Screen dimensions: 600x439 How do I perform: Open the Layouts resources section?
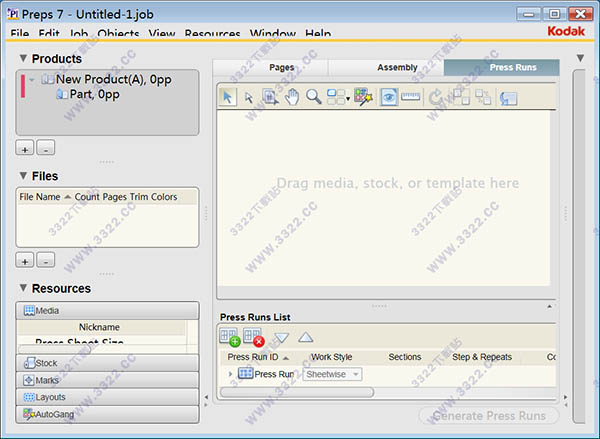point(108,397)
